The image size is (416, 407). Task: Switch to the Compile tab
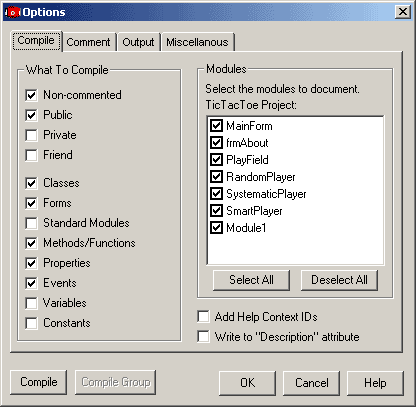36,41
